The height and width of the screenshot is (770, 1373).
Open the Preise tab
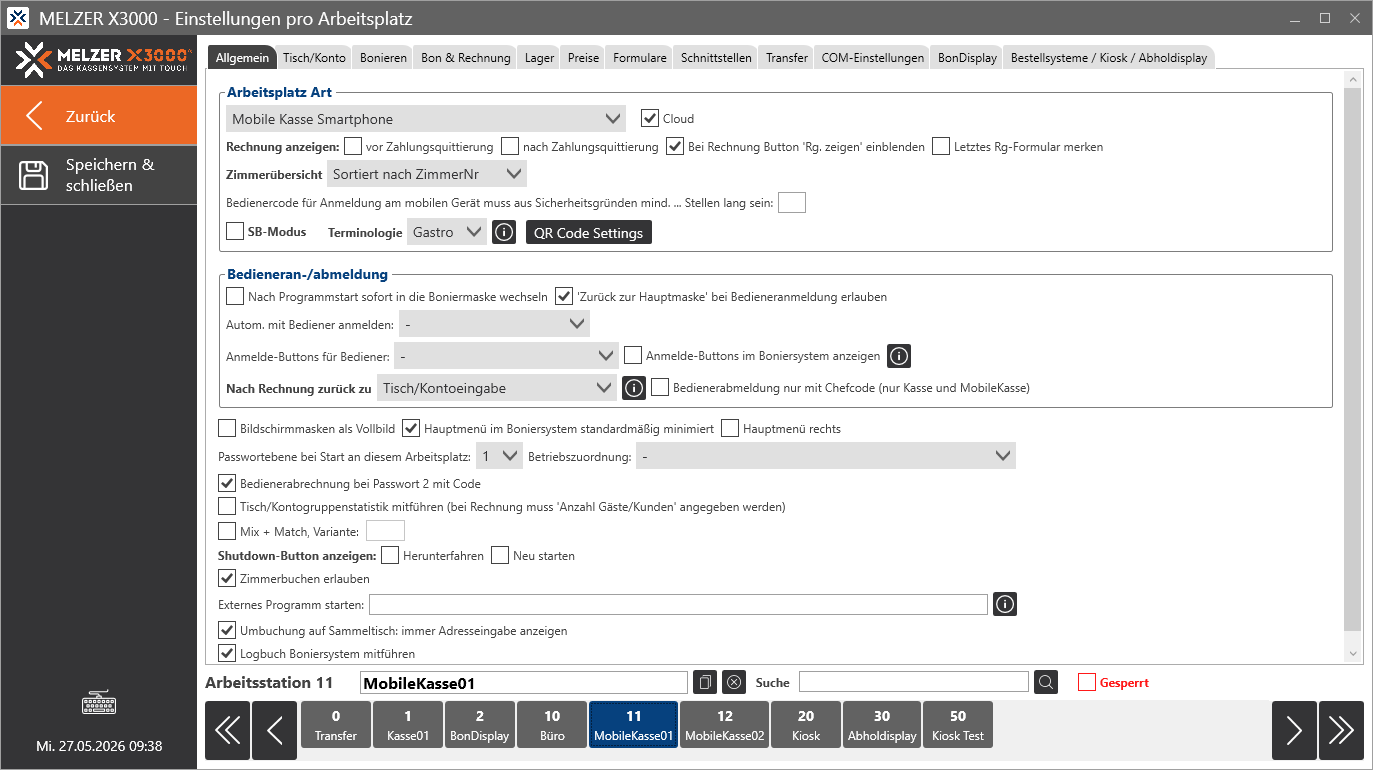coord(584,58)
